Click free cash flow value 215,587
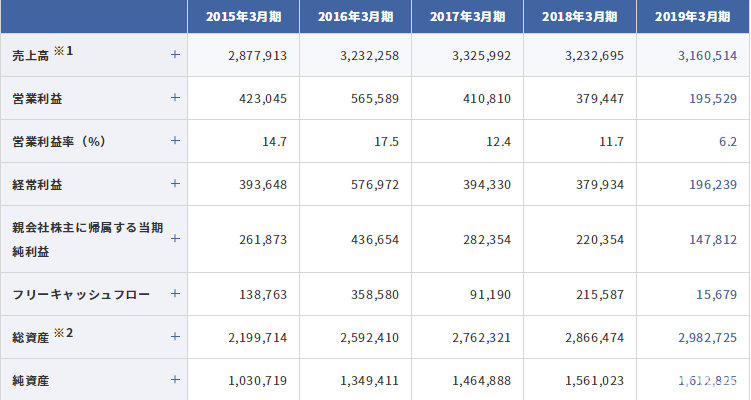 (x=600, y=295)
